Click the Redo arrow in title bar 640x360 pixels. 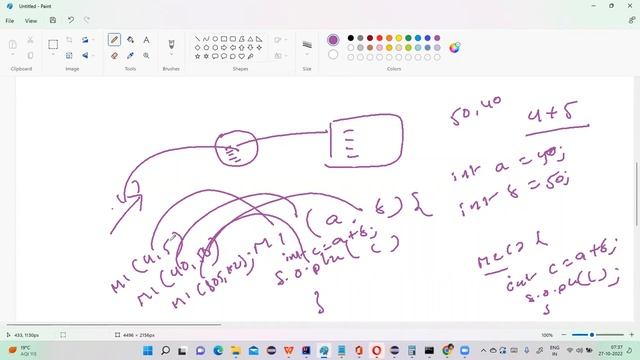click(x=87, y=20)
